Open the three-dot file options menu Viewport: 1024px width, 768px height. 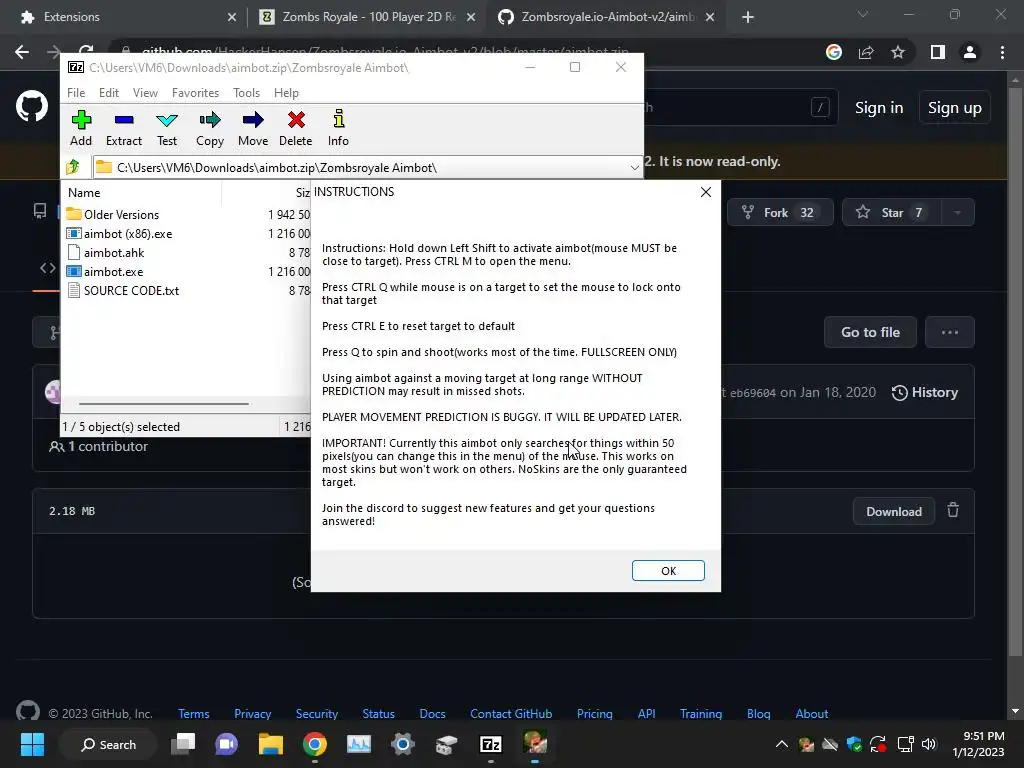click(x=950, y=332)
